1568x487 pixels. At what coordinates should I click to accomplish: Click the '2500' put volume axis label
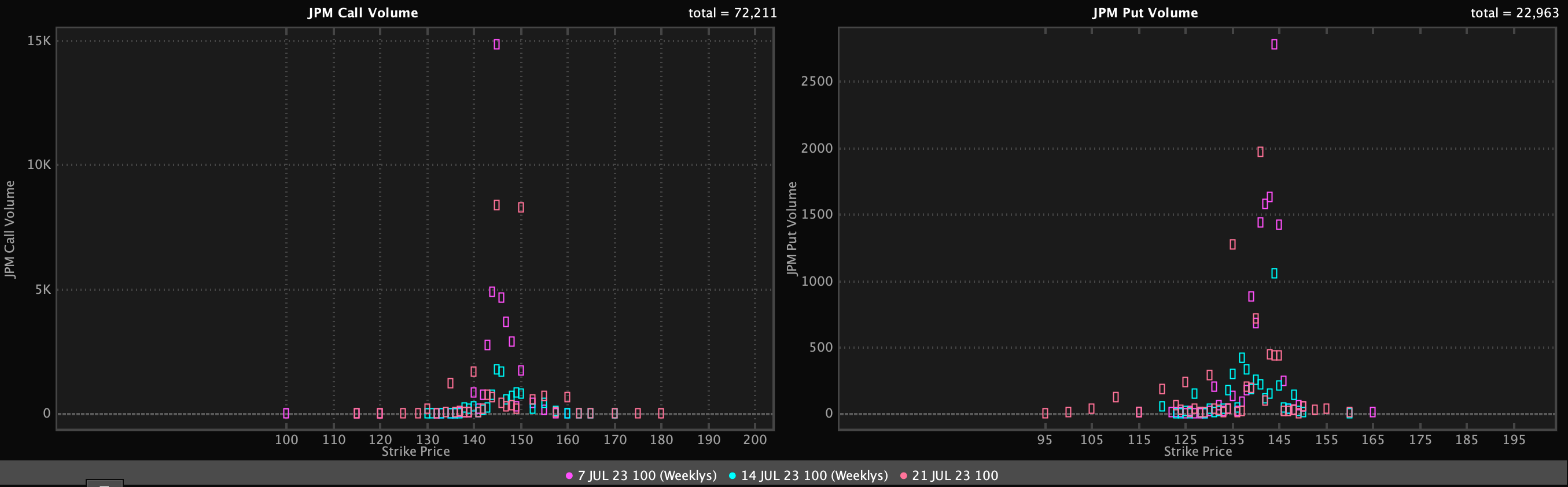pos(817,82)
